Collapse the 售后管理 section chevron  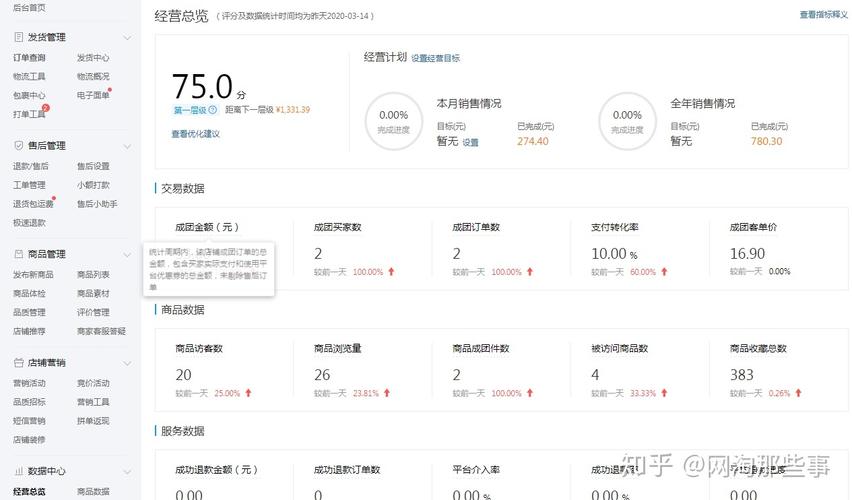click(127, 146)
